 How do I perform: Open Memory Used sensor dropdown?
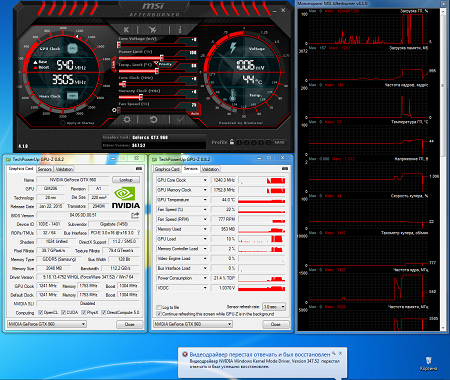point(205,229)
